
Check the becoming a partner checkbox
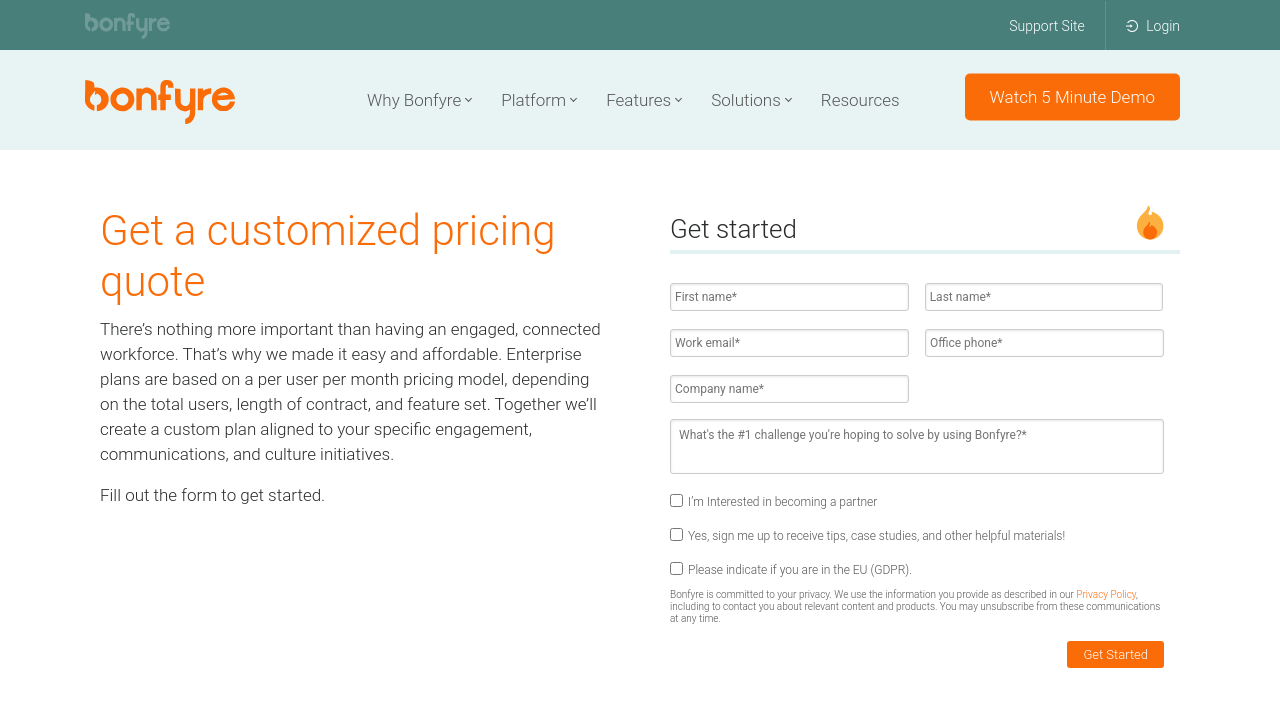[677, 501]
